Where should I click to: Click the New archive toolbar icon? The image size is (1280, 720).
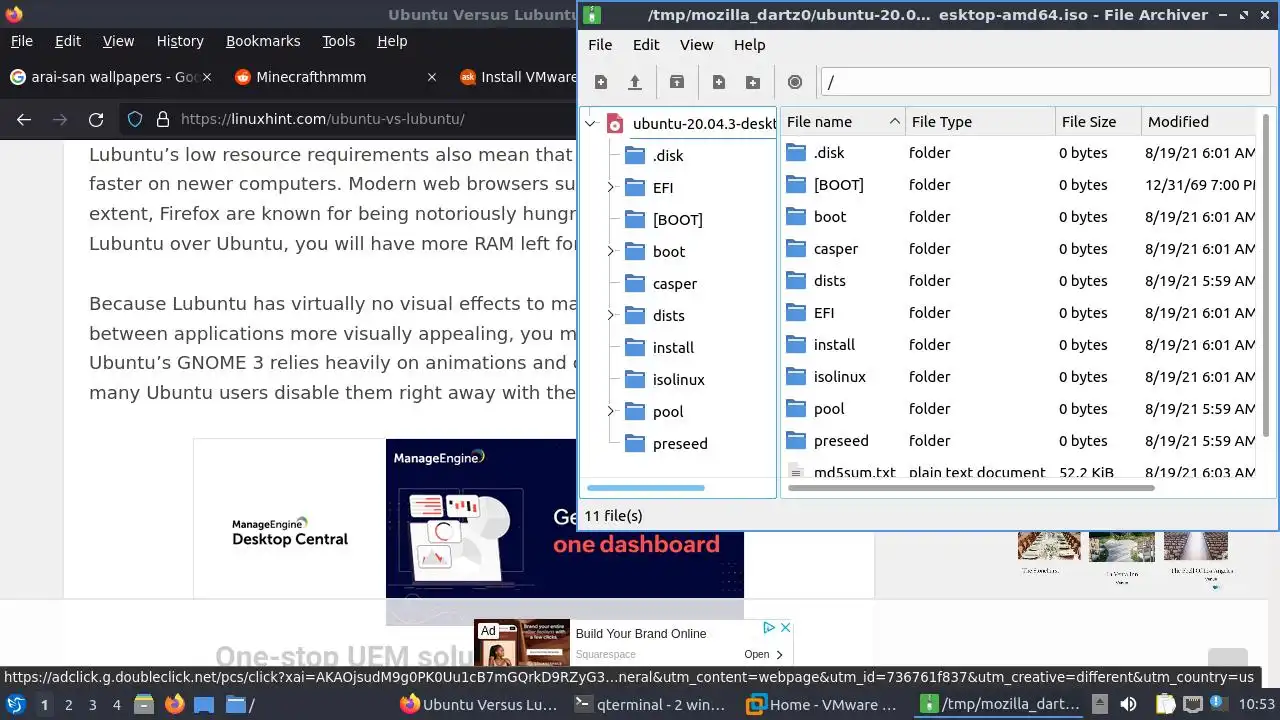pyautogui.click(x=601, y=82)
